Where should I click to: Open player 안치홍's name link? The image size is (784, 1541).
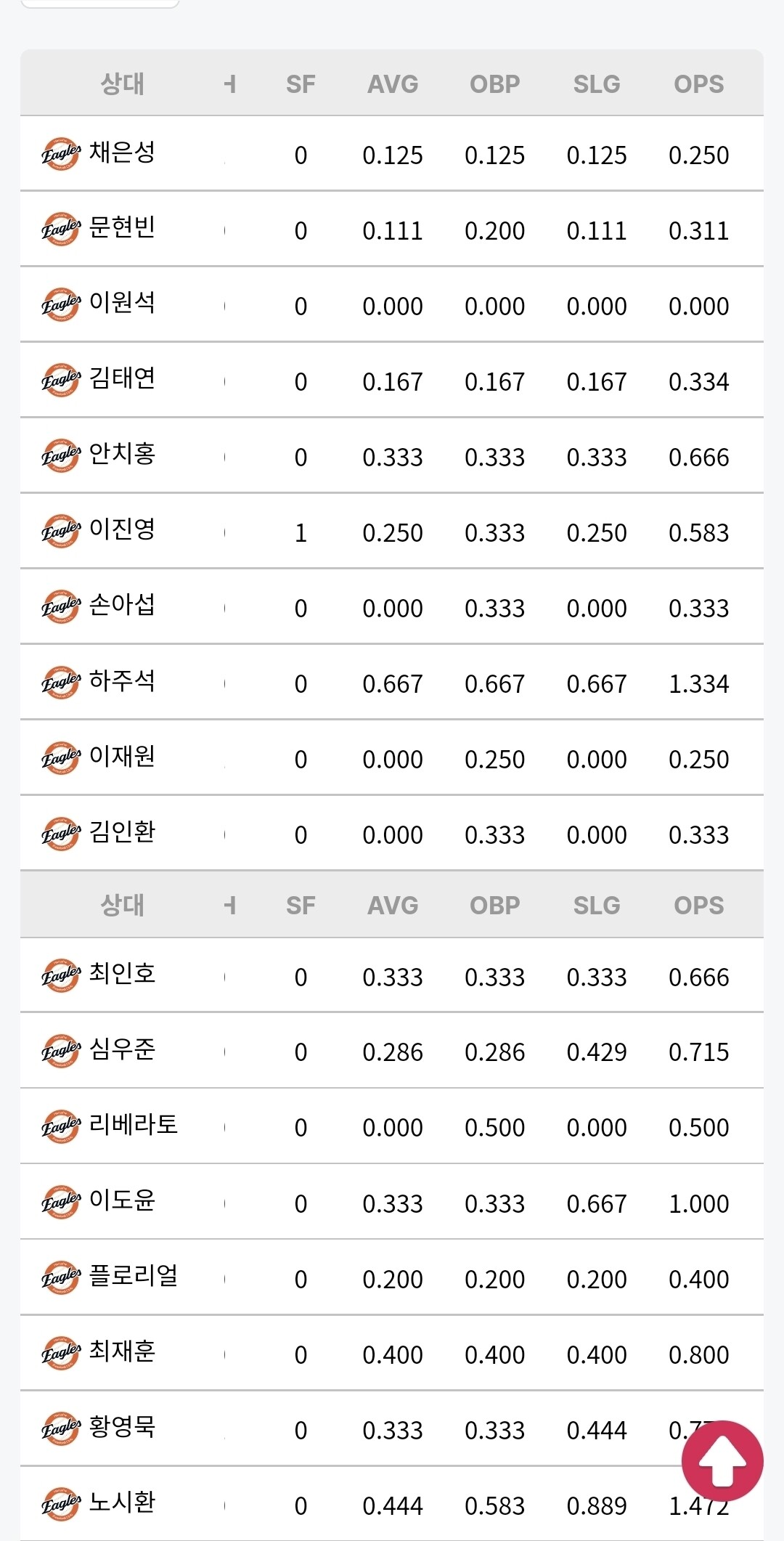[x=122, y=454]
